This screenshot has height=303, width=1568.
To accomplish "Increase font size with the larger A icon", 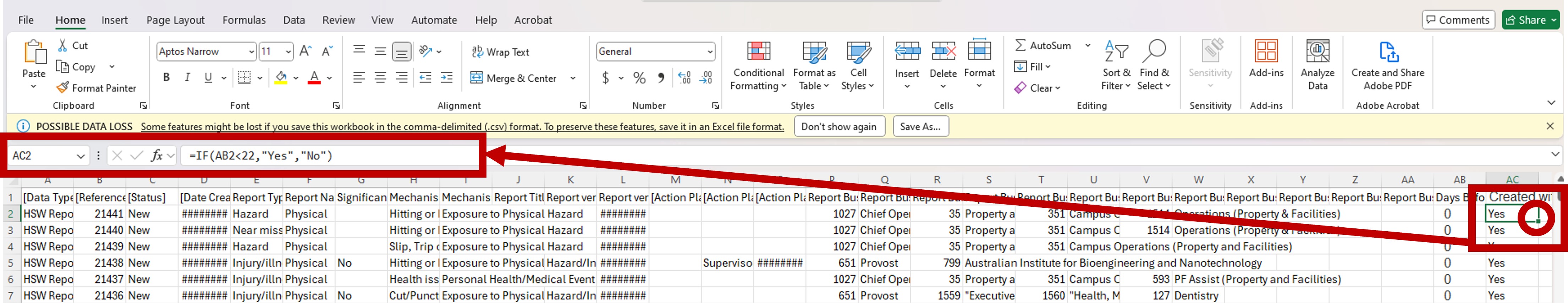I will click(306, 51).
